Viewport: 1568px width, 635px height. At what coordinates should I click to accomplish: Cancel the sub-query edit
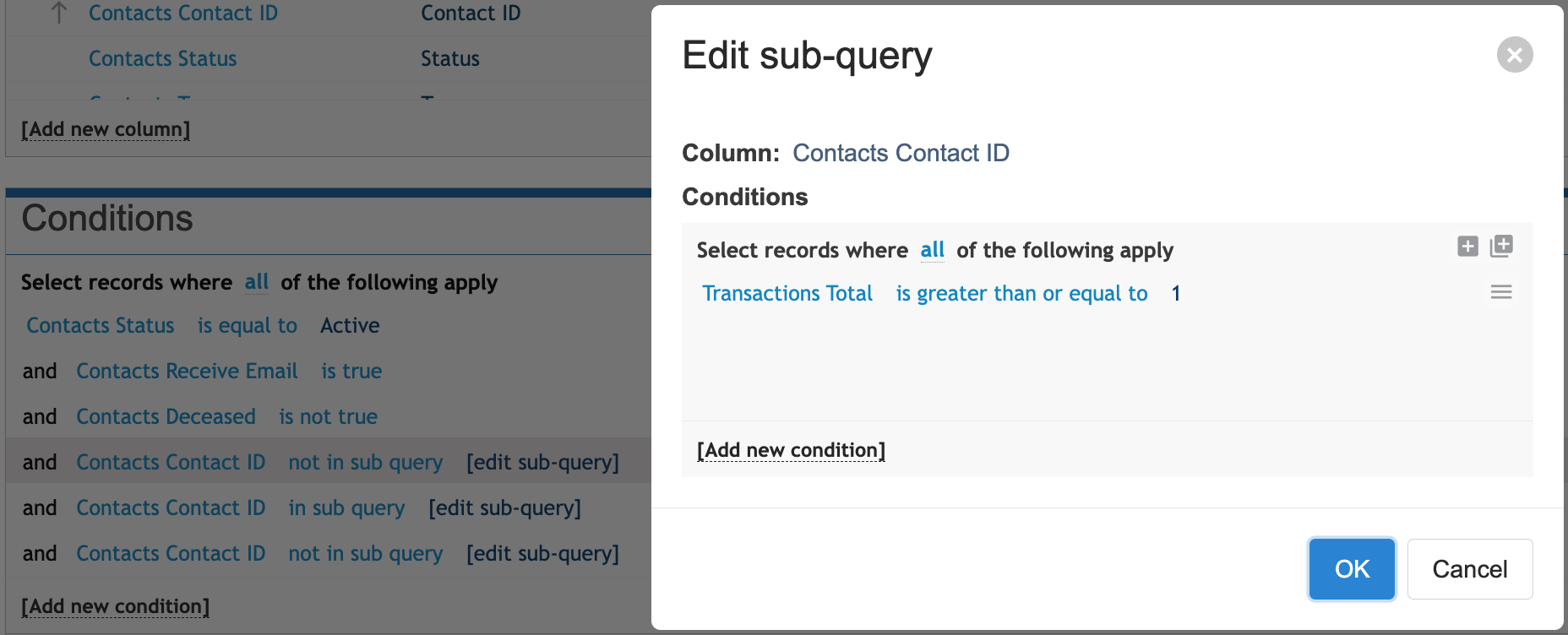1470,569
